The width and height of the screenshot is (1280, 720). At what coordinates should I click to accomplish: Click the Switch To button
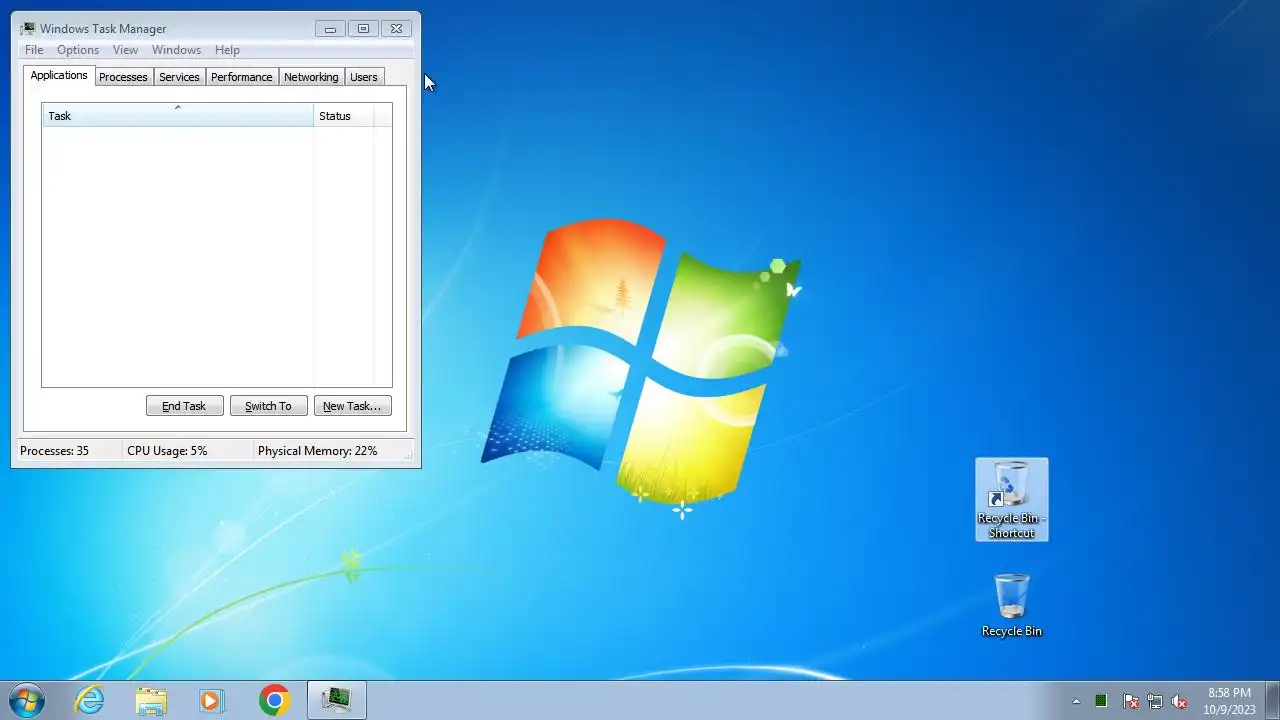[x=268, y=406]
